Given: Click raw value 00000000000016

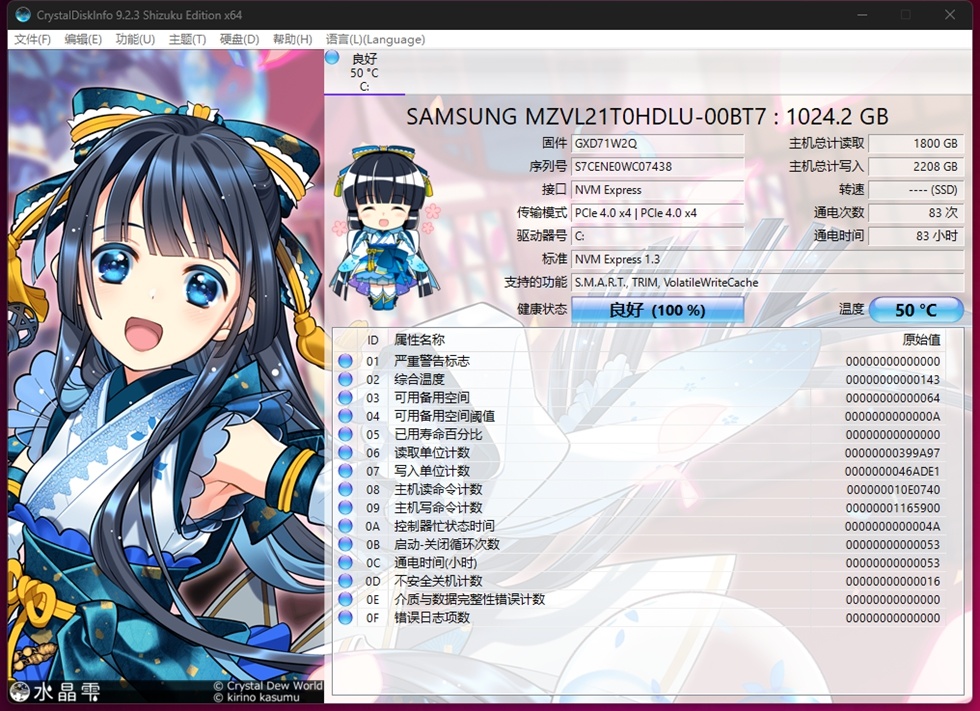Looking at the screenshot, I should [892, 581].
